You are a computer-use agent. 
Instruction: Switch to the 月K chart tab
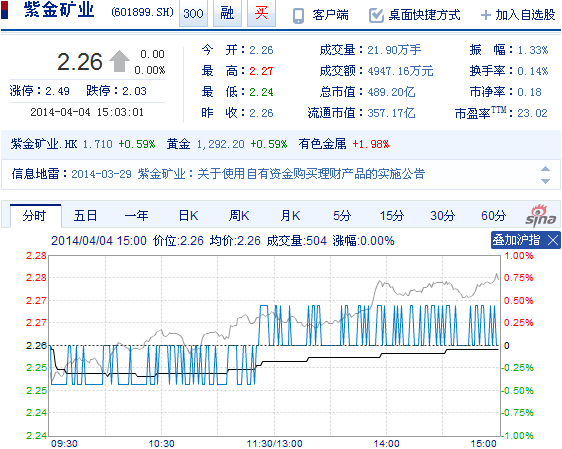point(290,216)
